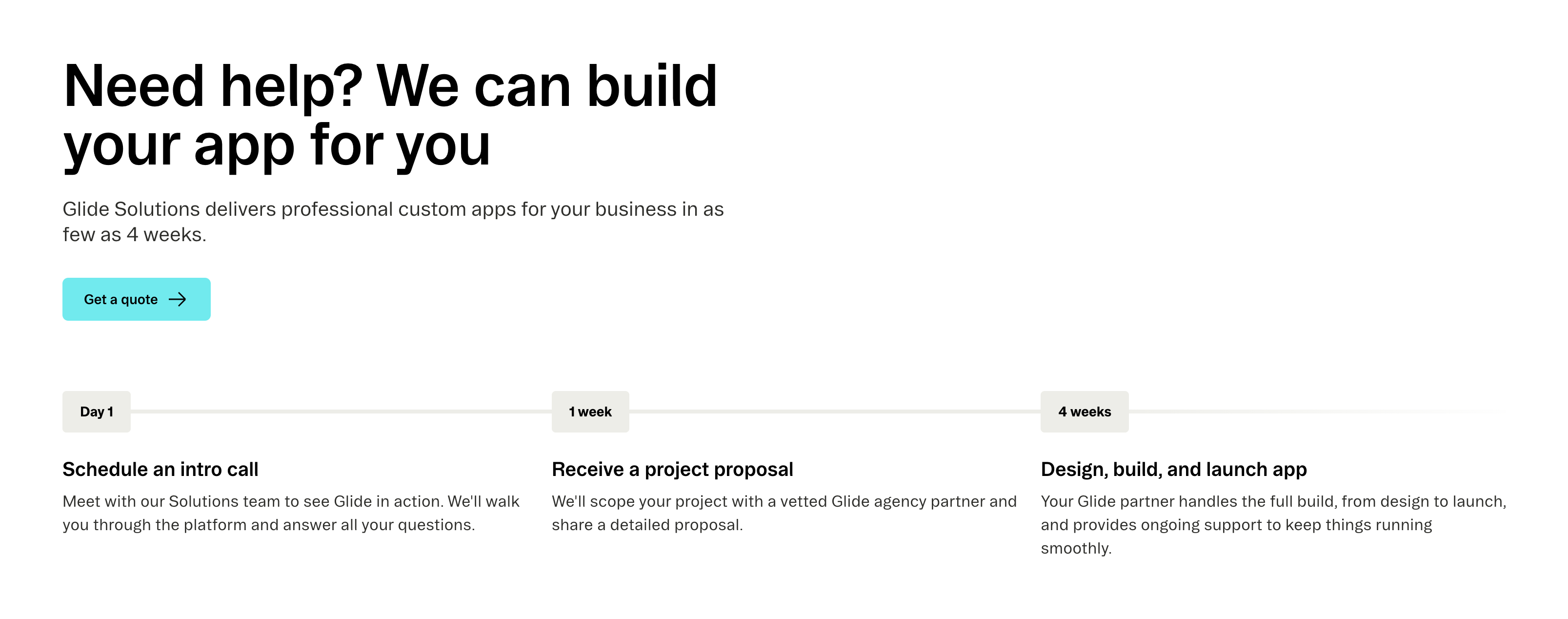The width and height of the screenshot is (1568, 619).
Task: Click the Schedule an intro call heading
Action: pos(160,469)
